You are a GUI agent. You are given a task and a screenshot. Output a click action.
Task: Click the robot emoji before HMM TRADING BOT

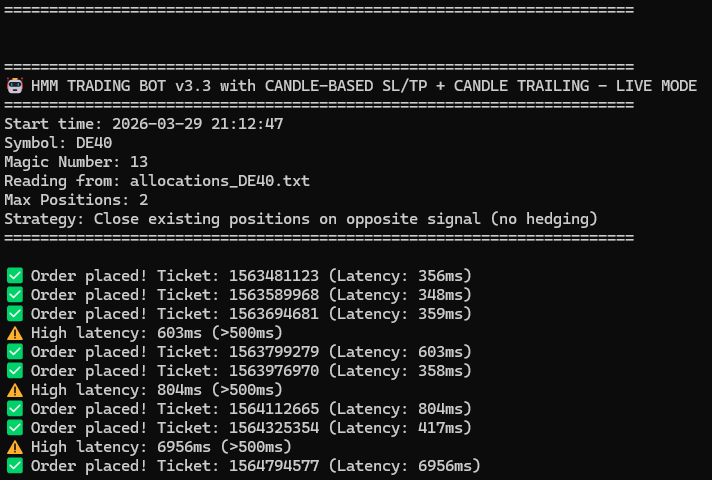coord(15,86)
